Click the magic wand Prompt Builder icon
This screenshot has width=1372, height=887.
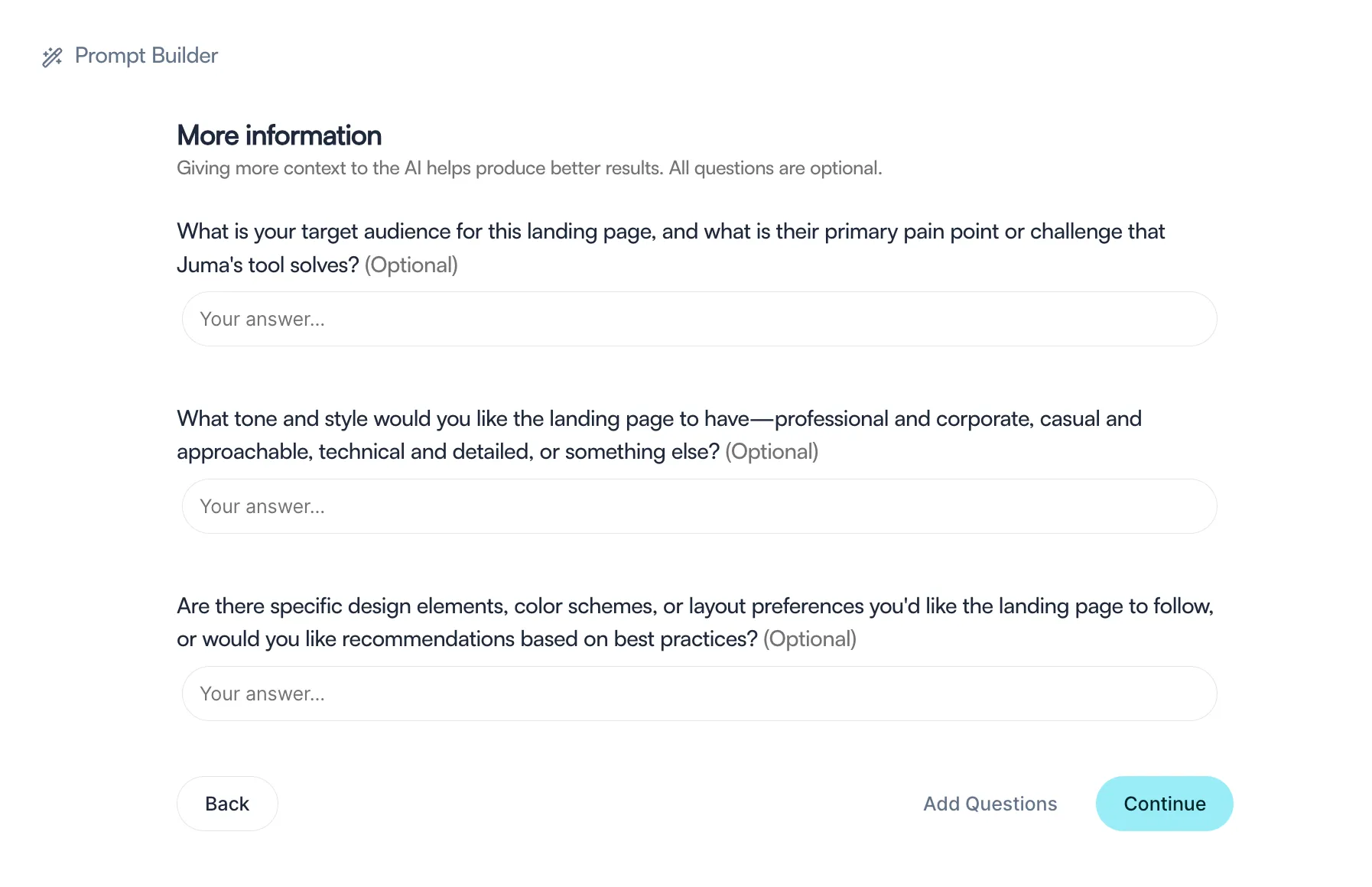pos(52,57)
